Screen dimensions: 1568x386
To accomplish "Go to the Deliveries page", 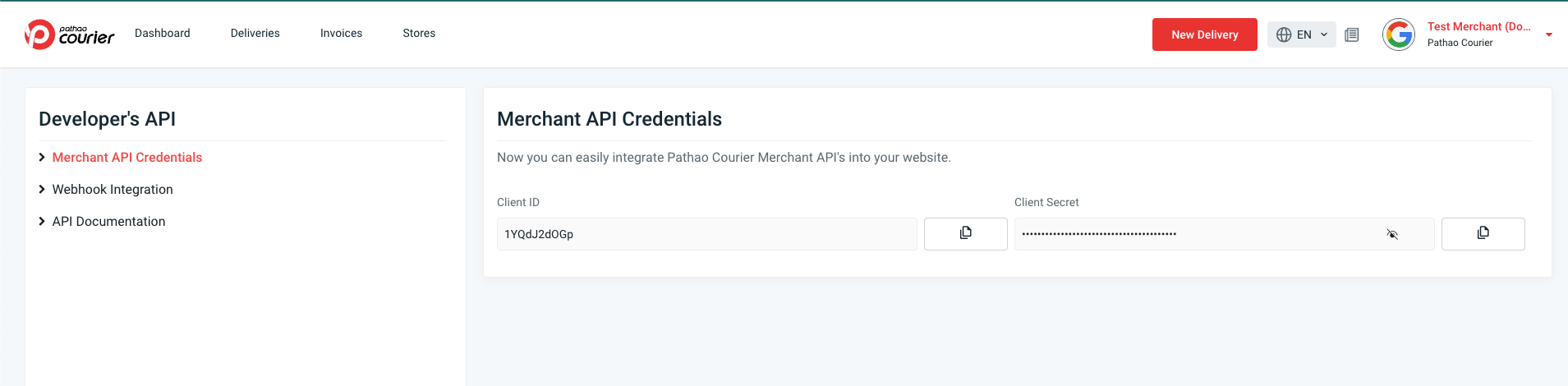I will point(255,33).
